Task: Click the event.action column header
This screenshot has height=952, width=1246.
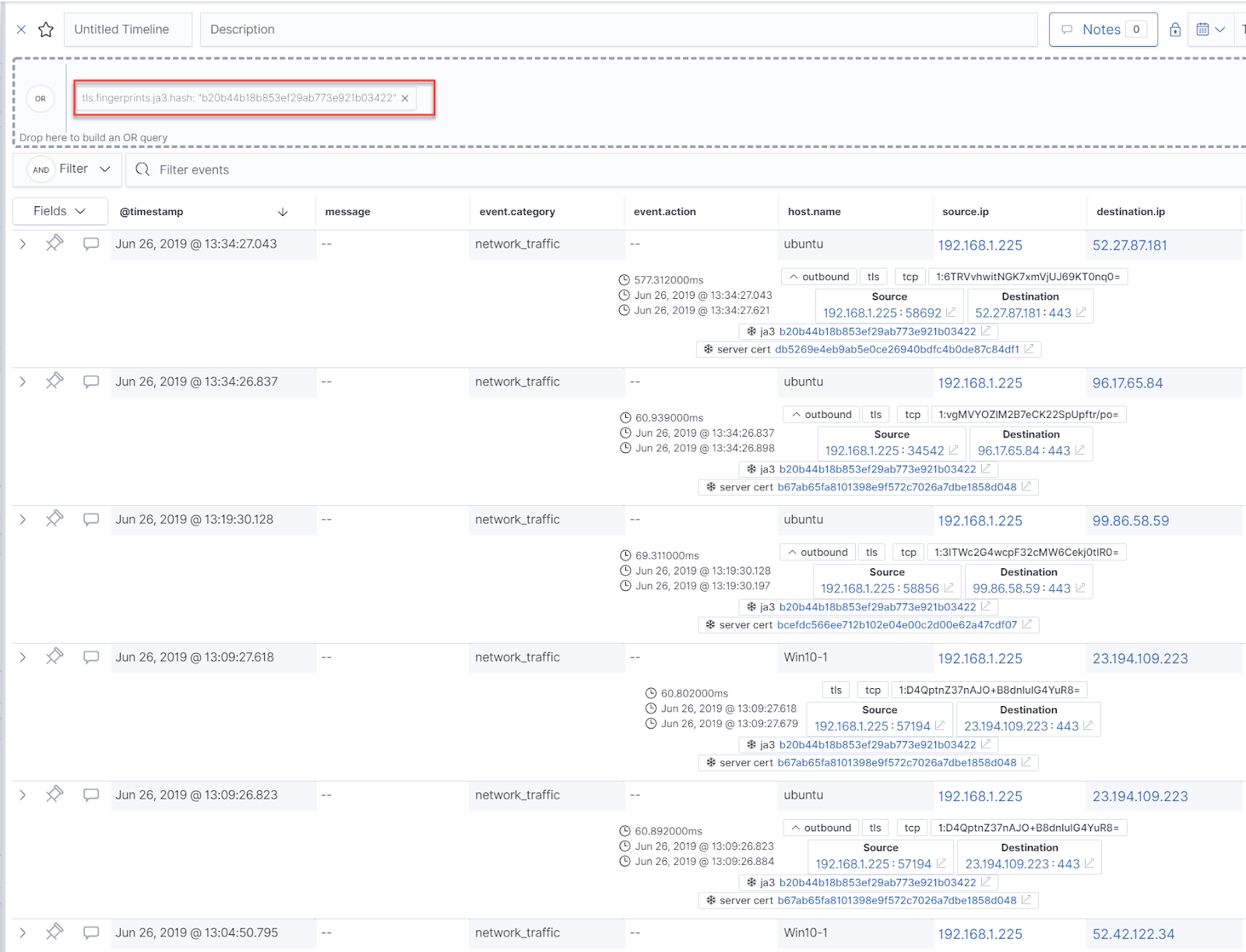Action: coord(664,212)
